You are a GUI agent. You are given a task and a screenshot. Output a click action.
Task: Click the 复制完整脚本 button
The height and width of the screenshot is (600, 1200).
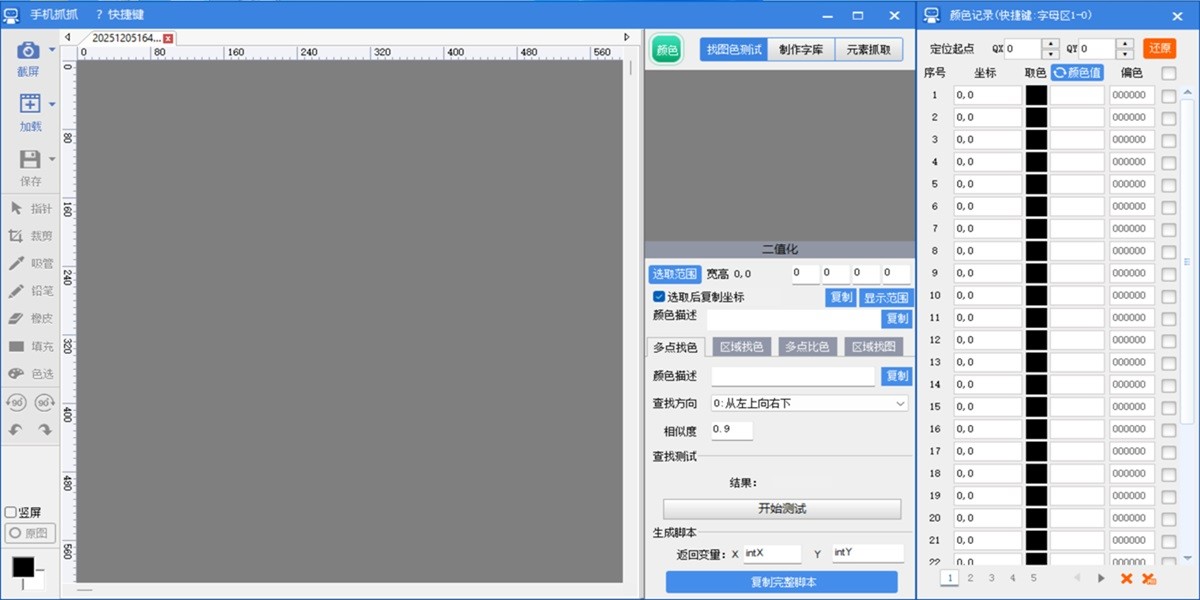[x=781, y=583]
